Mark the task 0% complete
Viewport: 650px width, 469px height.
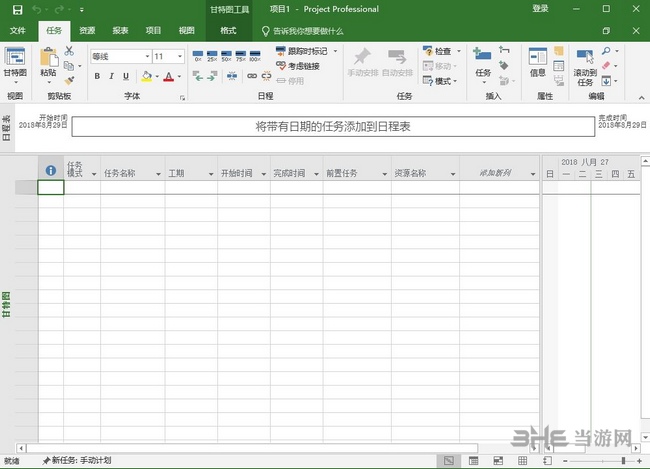(x=198, y=56)
